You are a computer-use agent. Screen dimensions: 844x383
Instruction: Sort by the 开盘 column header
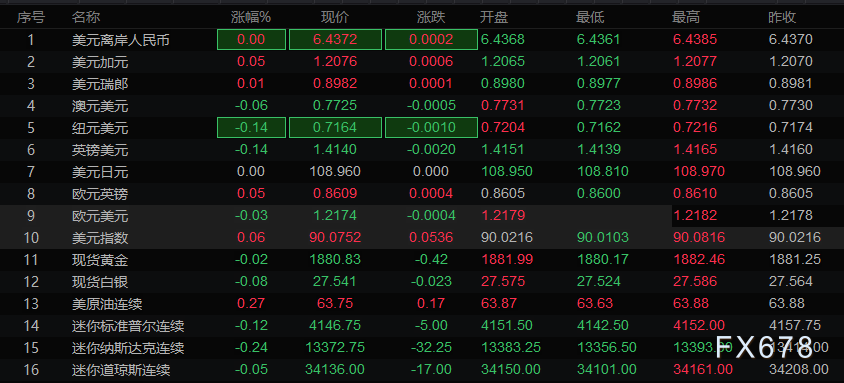(494, 17)
